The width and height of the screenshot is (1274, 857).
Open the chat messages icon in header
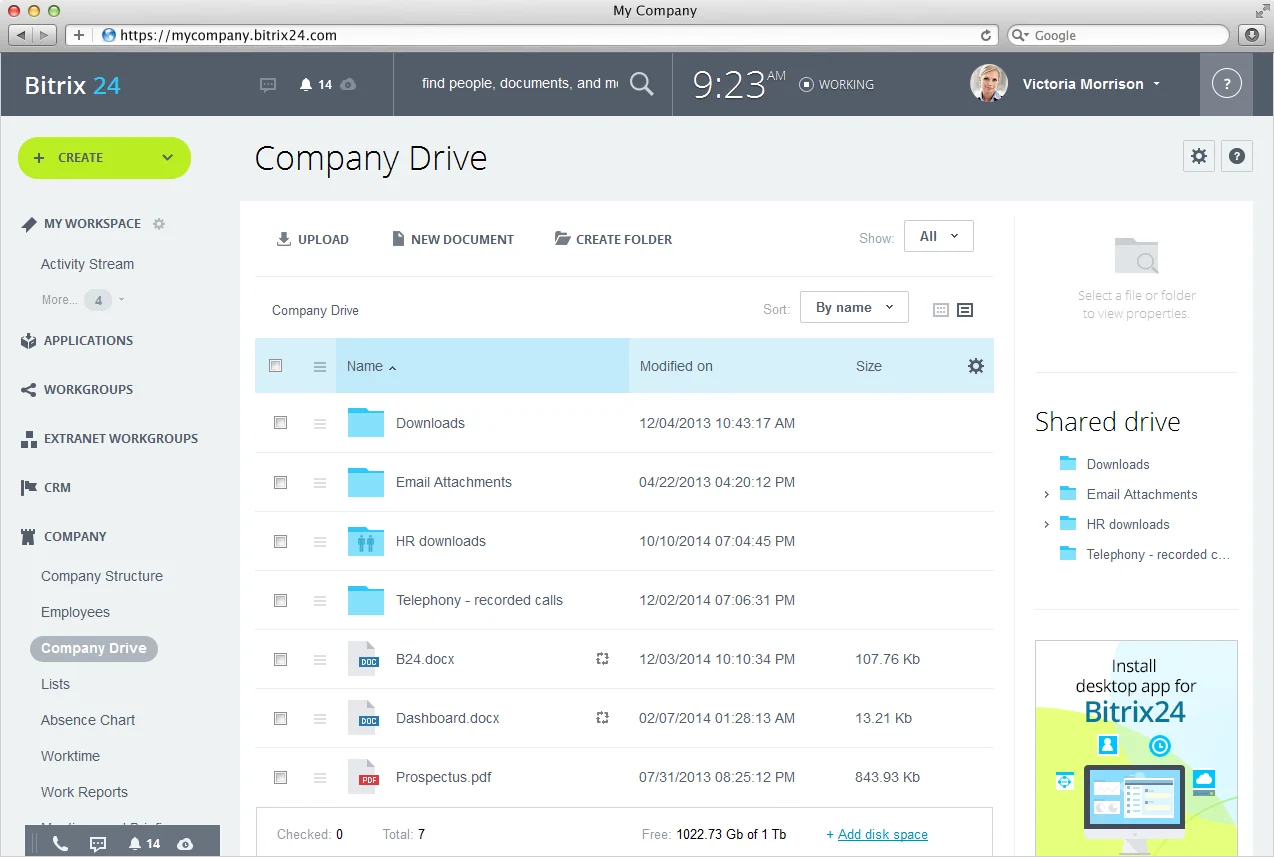pyautogui.click(x=268, y=85)
